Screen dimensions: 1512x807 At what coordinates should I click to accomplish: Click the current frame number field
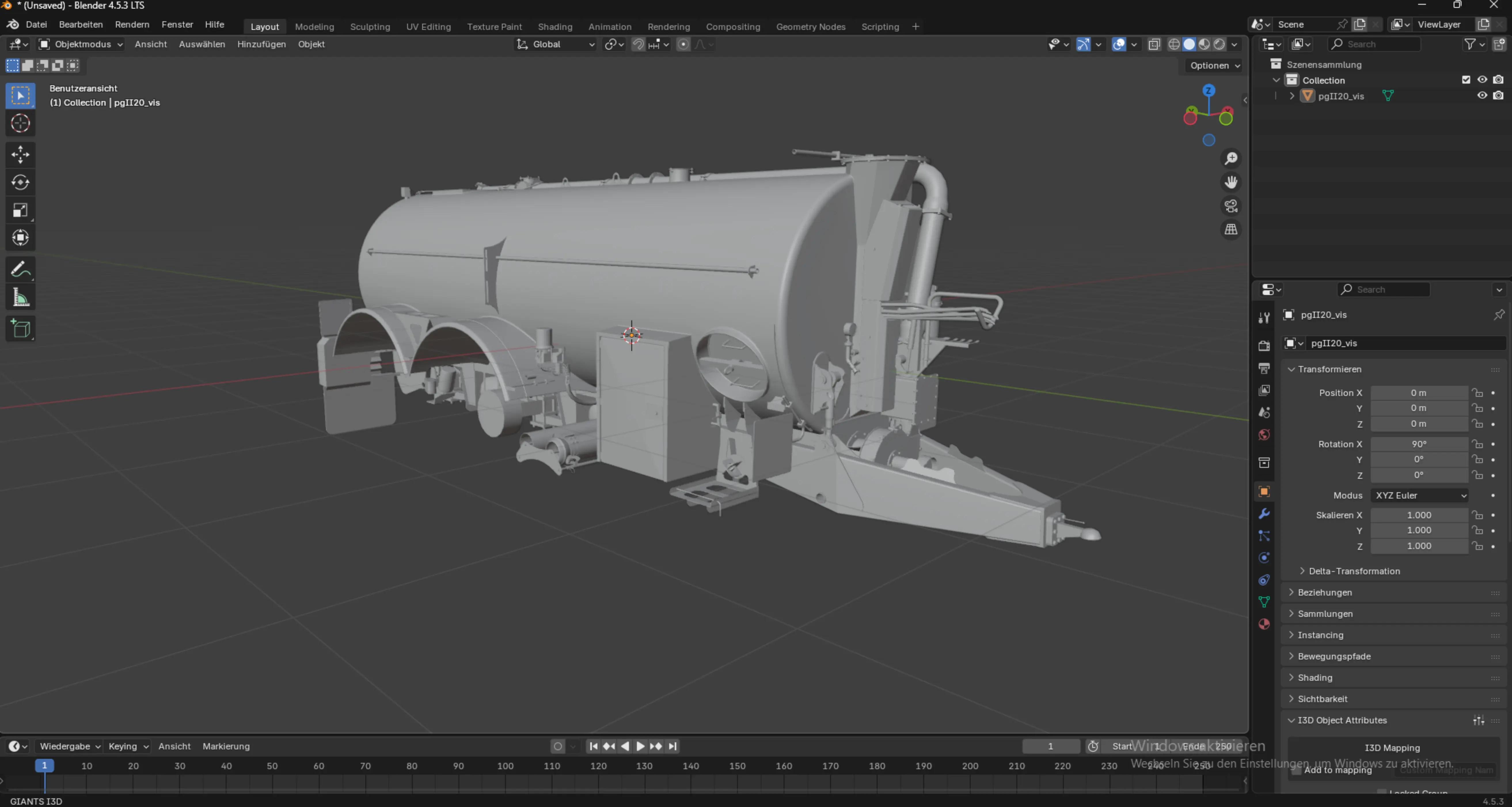point(1051,746)
